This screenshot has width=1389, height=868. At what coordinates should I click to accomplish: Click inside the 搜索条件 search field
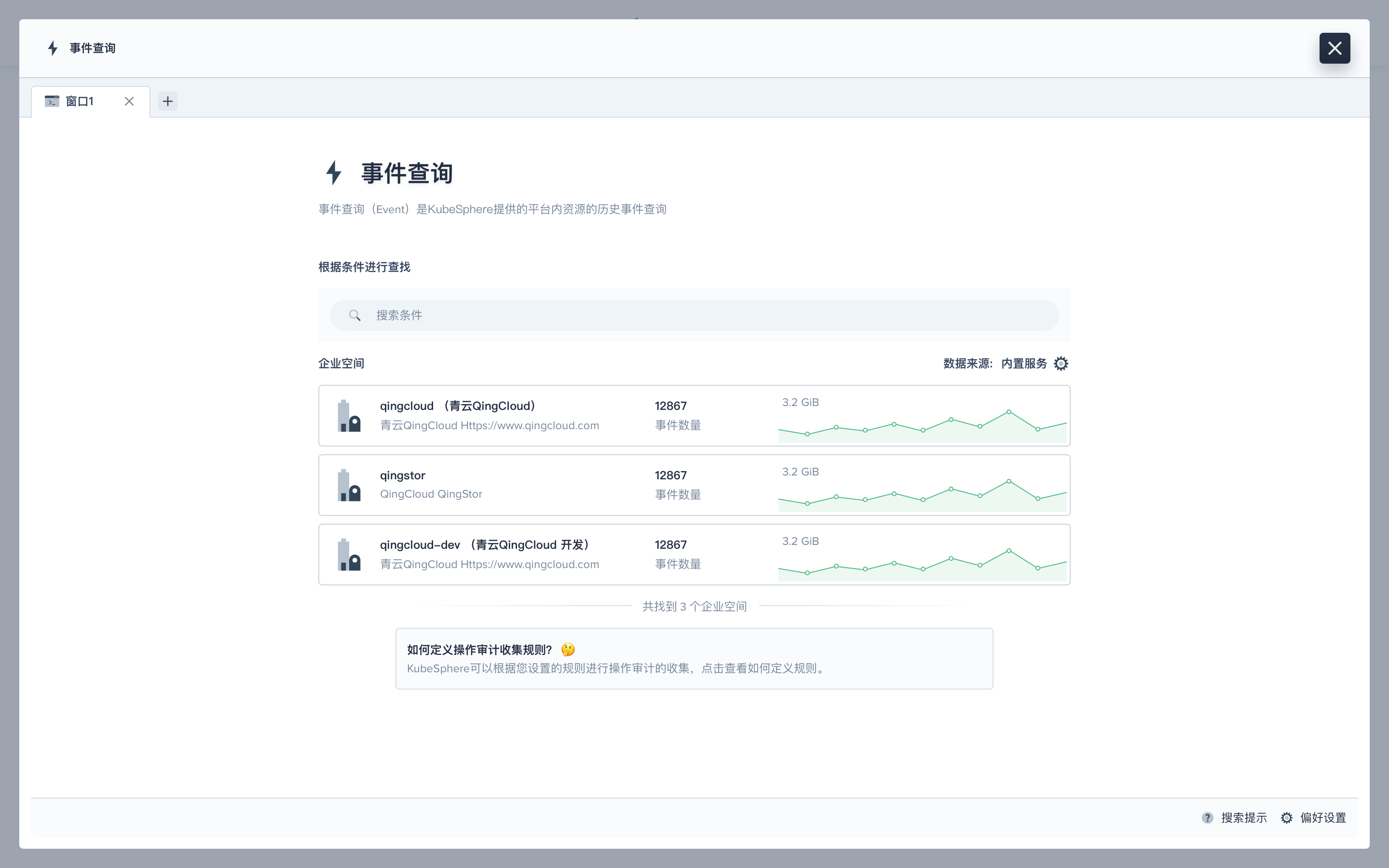[631, 314]
